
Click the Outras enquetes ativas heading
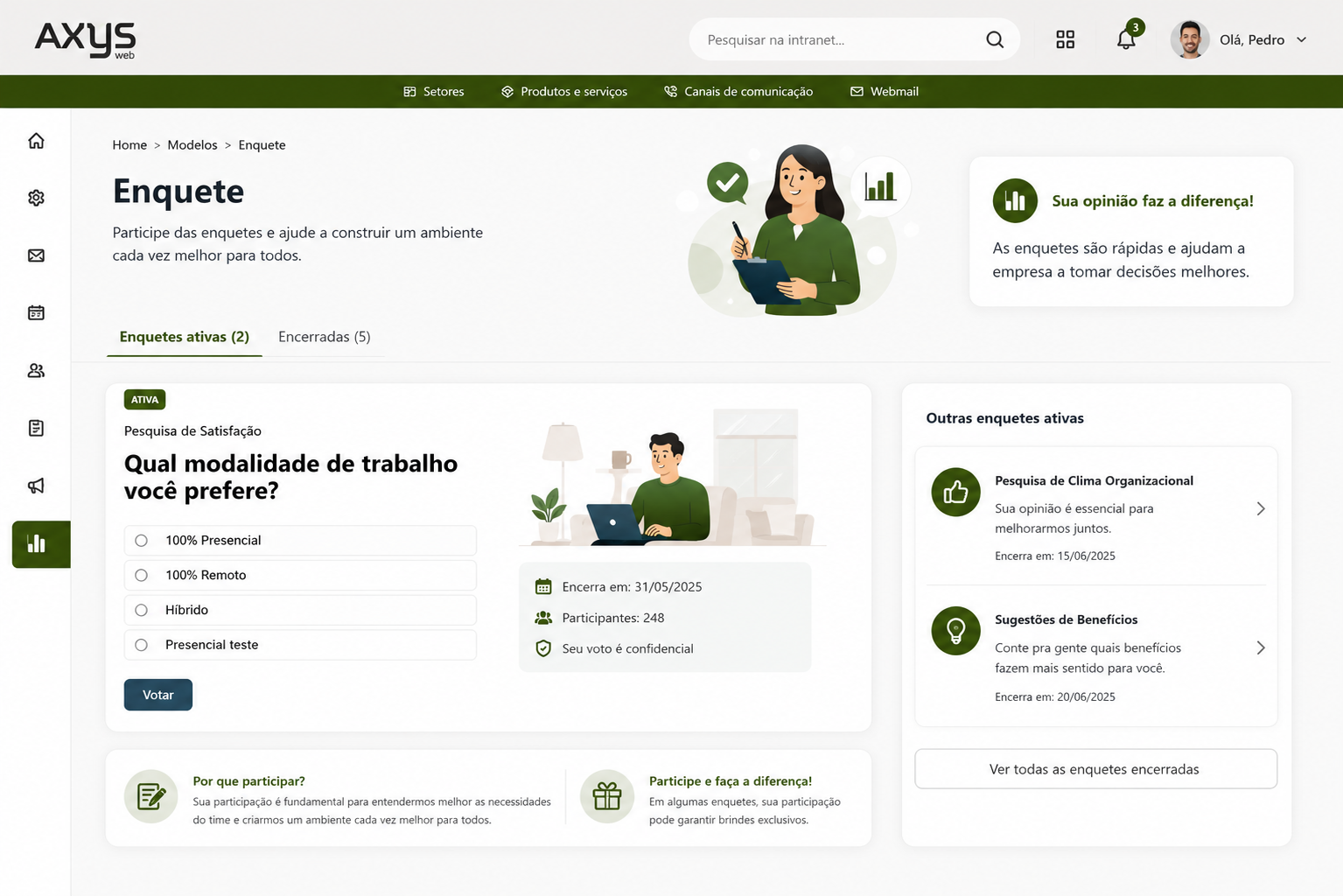tap(1005, 418)
